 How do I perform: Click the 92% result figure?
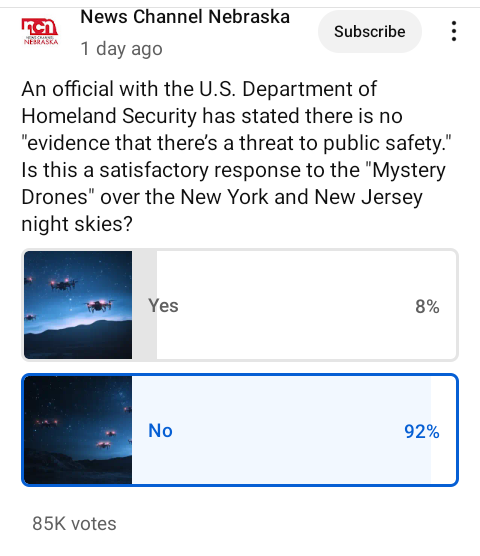422,432
